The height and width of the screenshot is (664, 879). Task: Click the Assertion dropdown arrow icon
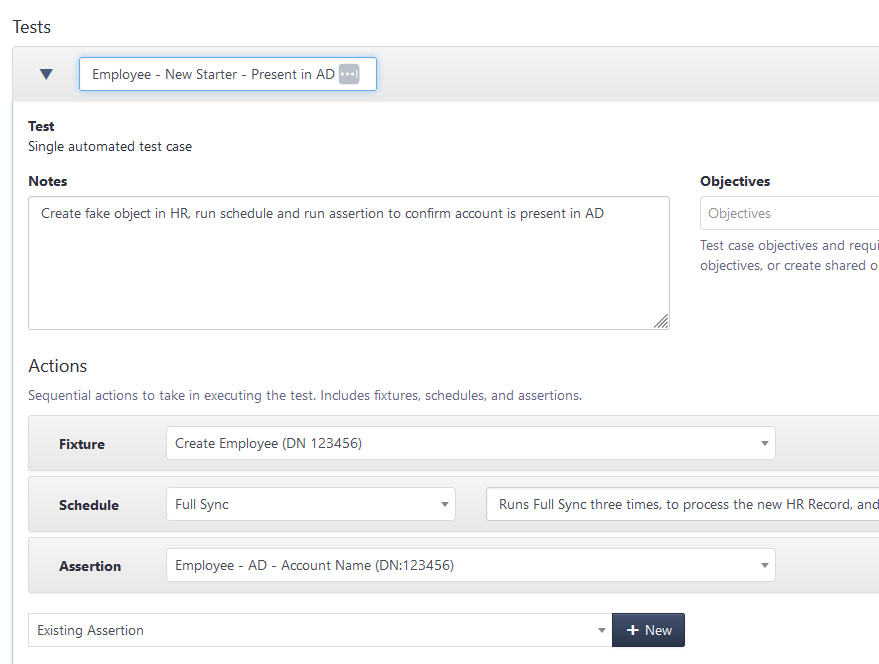[765, 566]
